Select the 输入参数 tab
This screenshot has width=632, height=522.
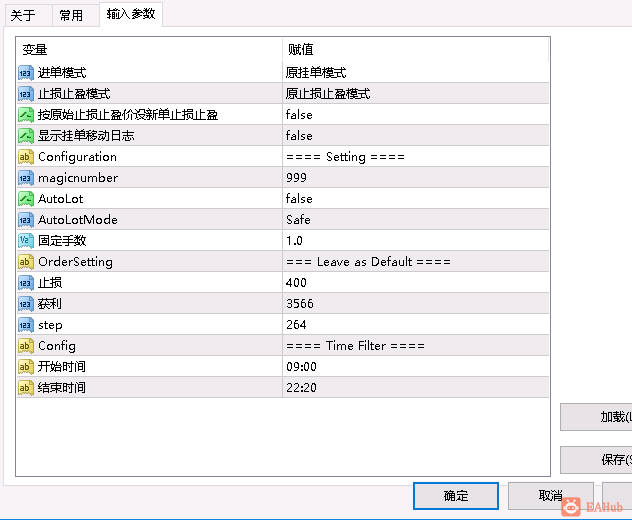[x=131, y=14]
